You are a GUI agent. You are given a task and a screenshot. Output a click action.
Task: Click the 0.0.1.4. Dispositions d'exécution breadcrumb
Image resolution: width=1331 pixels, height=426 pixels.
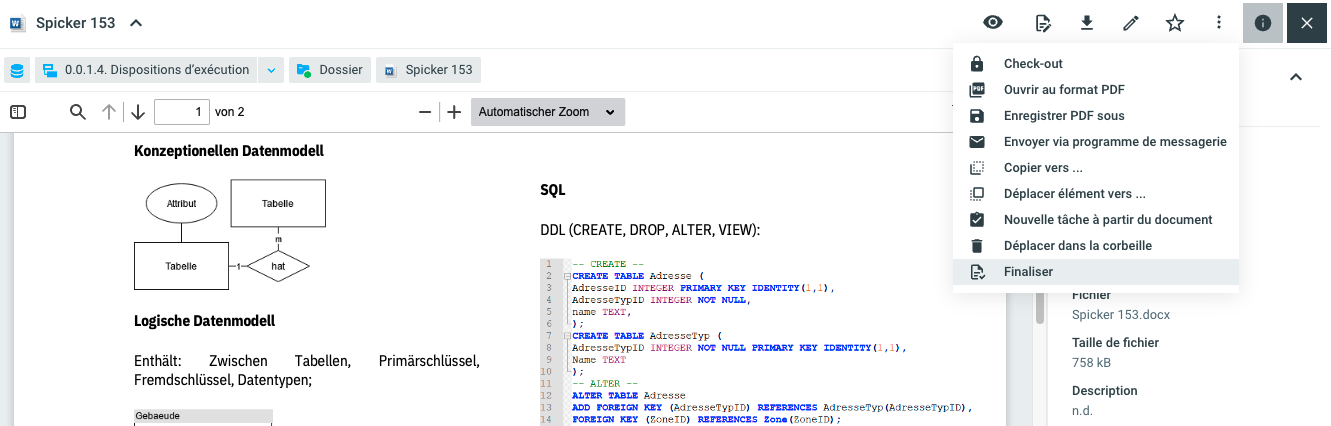tap(146, 70)
